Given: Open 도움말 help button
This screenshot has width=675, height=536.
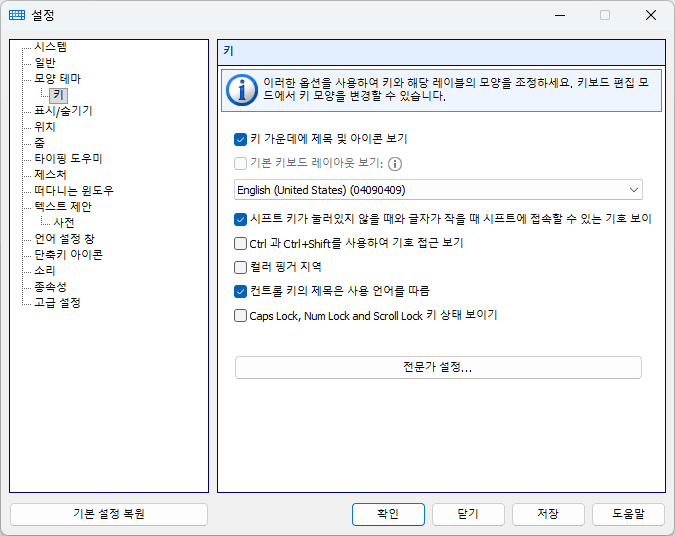Looking at the screenshot, I should tap(629, 514).
